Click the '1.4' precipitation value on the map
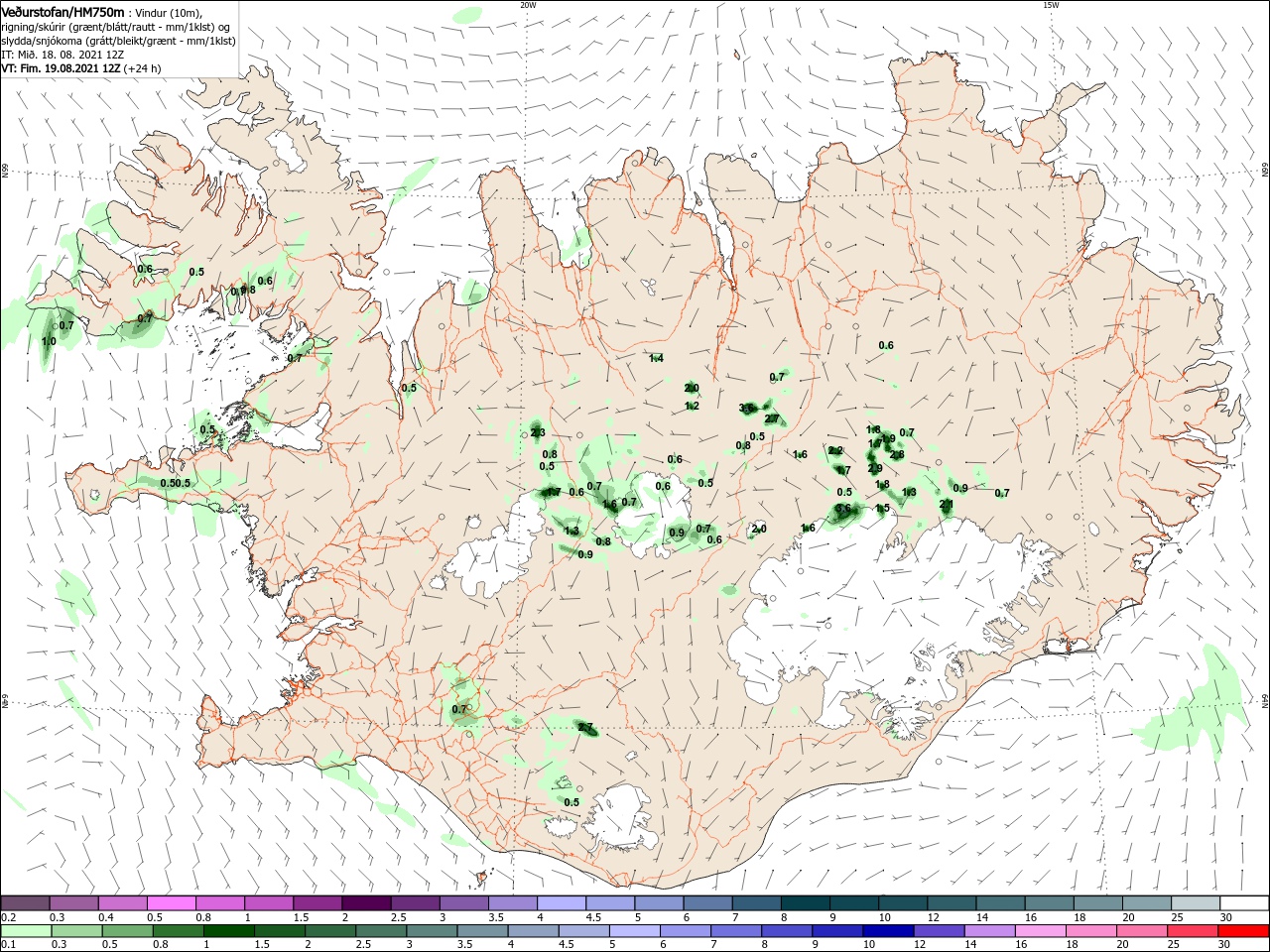Viewport: 1270px width, 952px height. (656, 358)
